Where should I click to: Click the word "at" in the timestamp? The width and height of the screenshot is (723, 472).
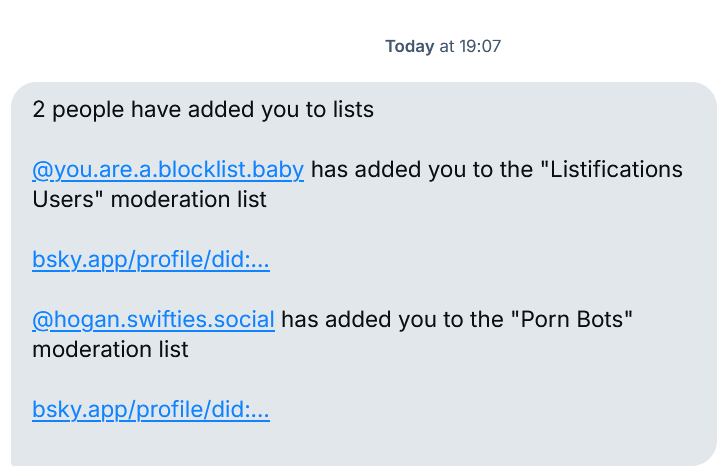tap(446, 46)
